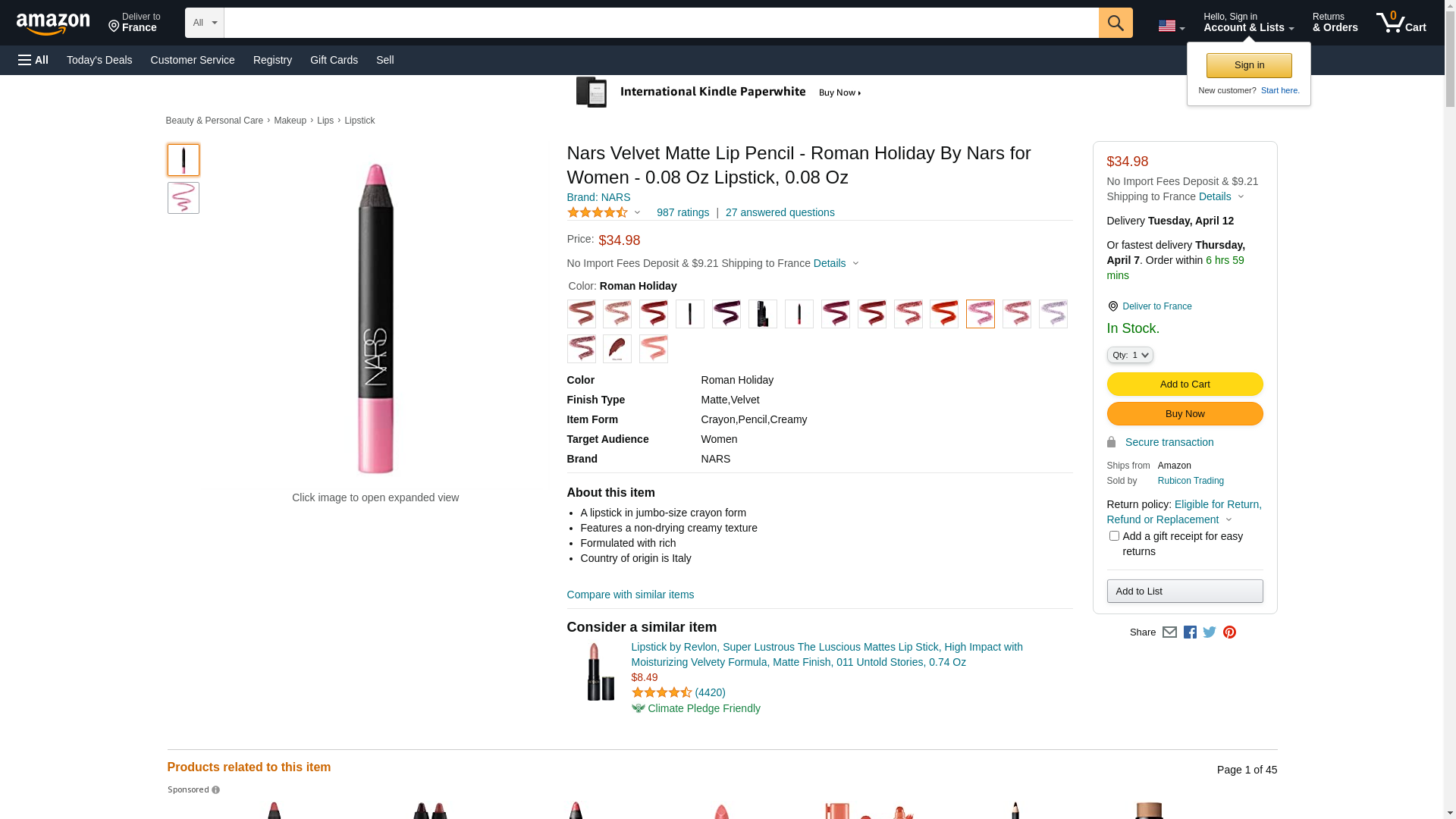Image resolution: width=1456 pixels, height=819 pixels.
Task: Open the All hamburger menu
Action: coord(33,60)
